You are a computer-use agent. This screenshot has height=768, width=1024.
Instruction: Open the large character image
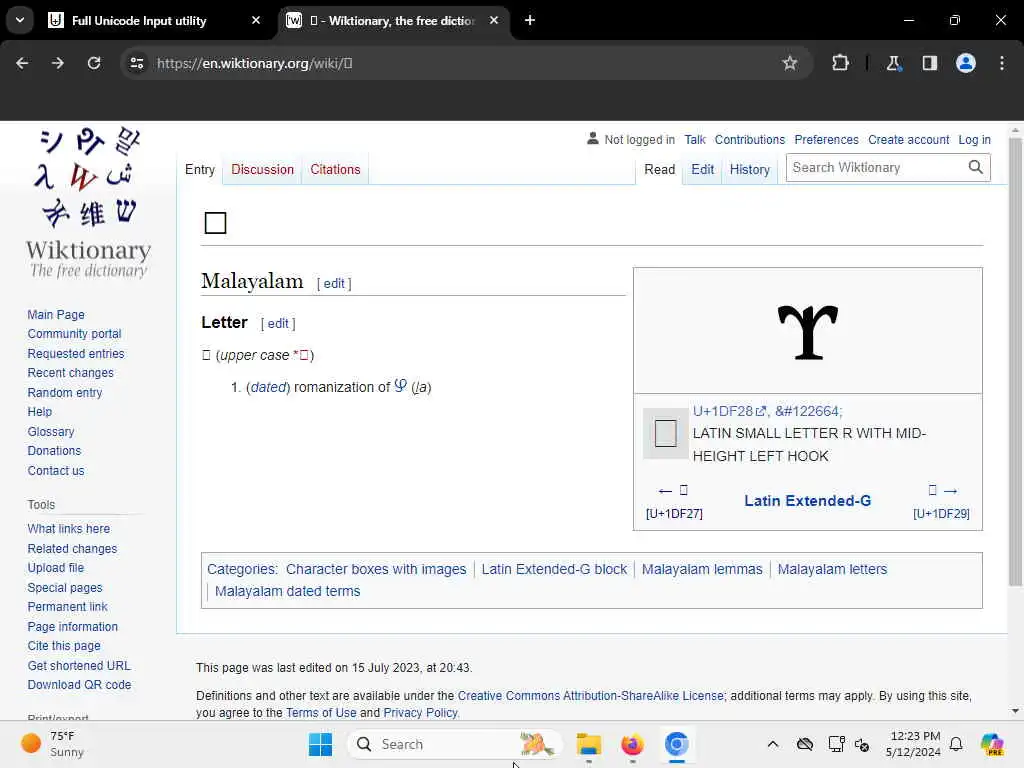point(808,332)
